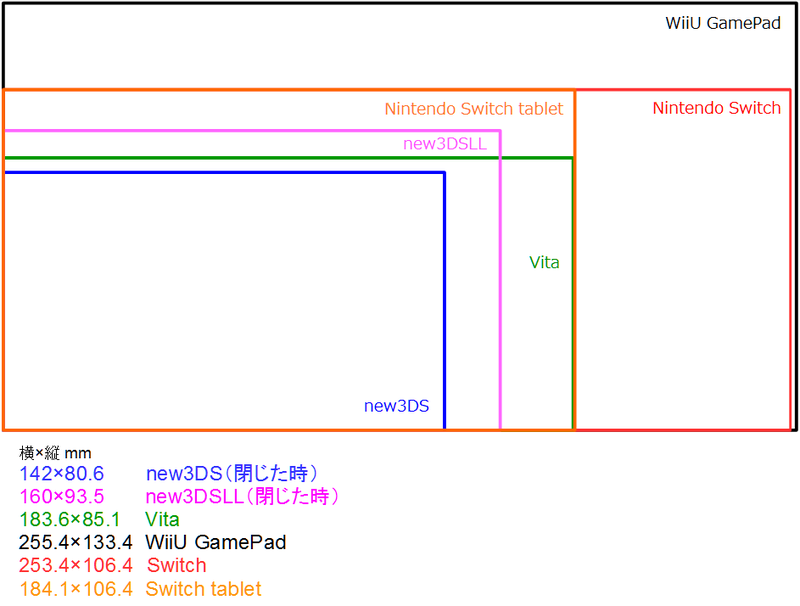Select the orange Nintendo Switch tablet label

pyautogui.click(x=473, y=109)
